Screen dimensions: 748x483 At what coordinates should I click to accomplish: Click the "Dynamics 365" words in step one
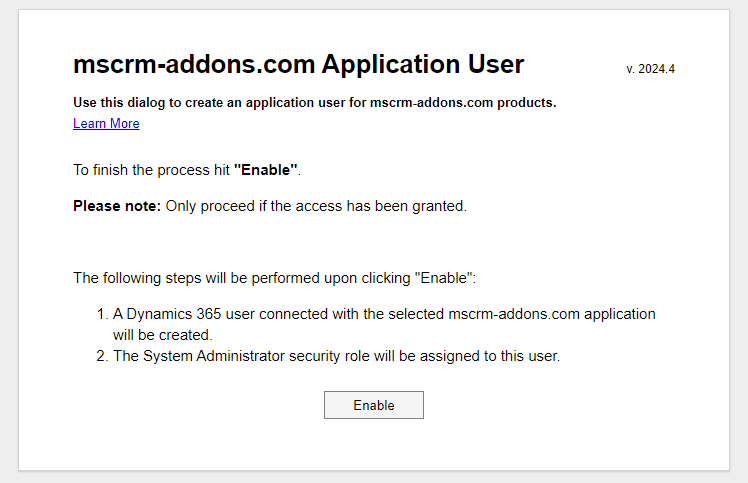pos(174,314)
